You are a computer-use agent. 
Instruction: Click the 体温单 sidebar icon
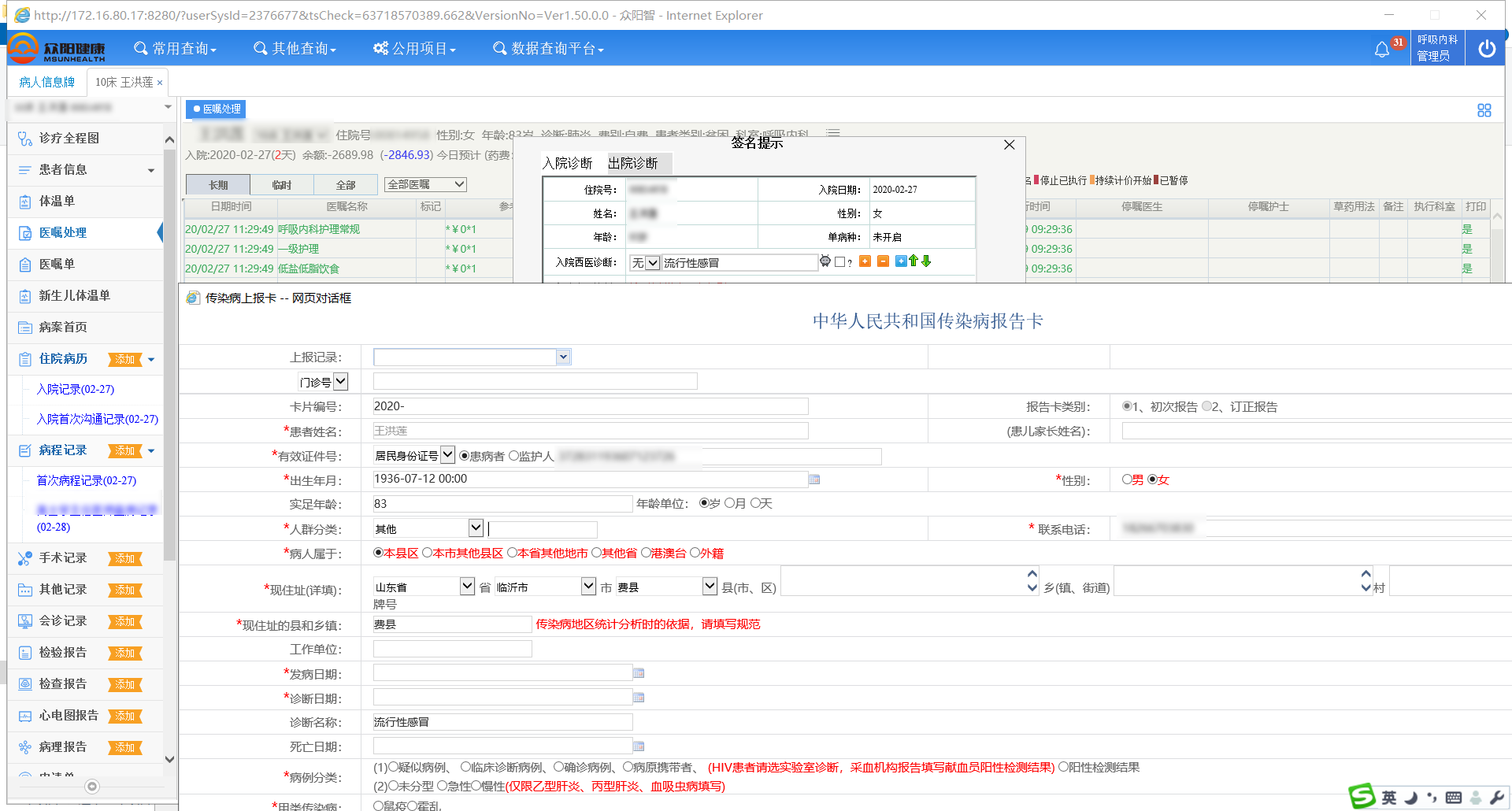(24, 202)
